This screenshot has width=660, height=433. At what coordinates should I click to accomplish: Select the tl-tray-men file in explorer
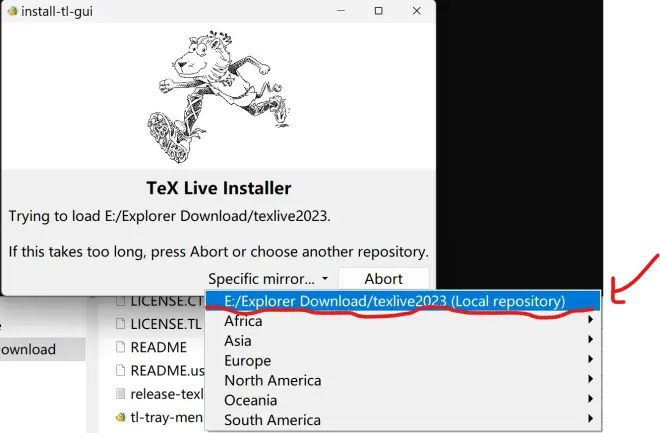coord(160,417)
